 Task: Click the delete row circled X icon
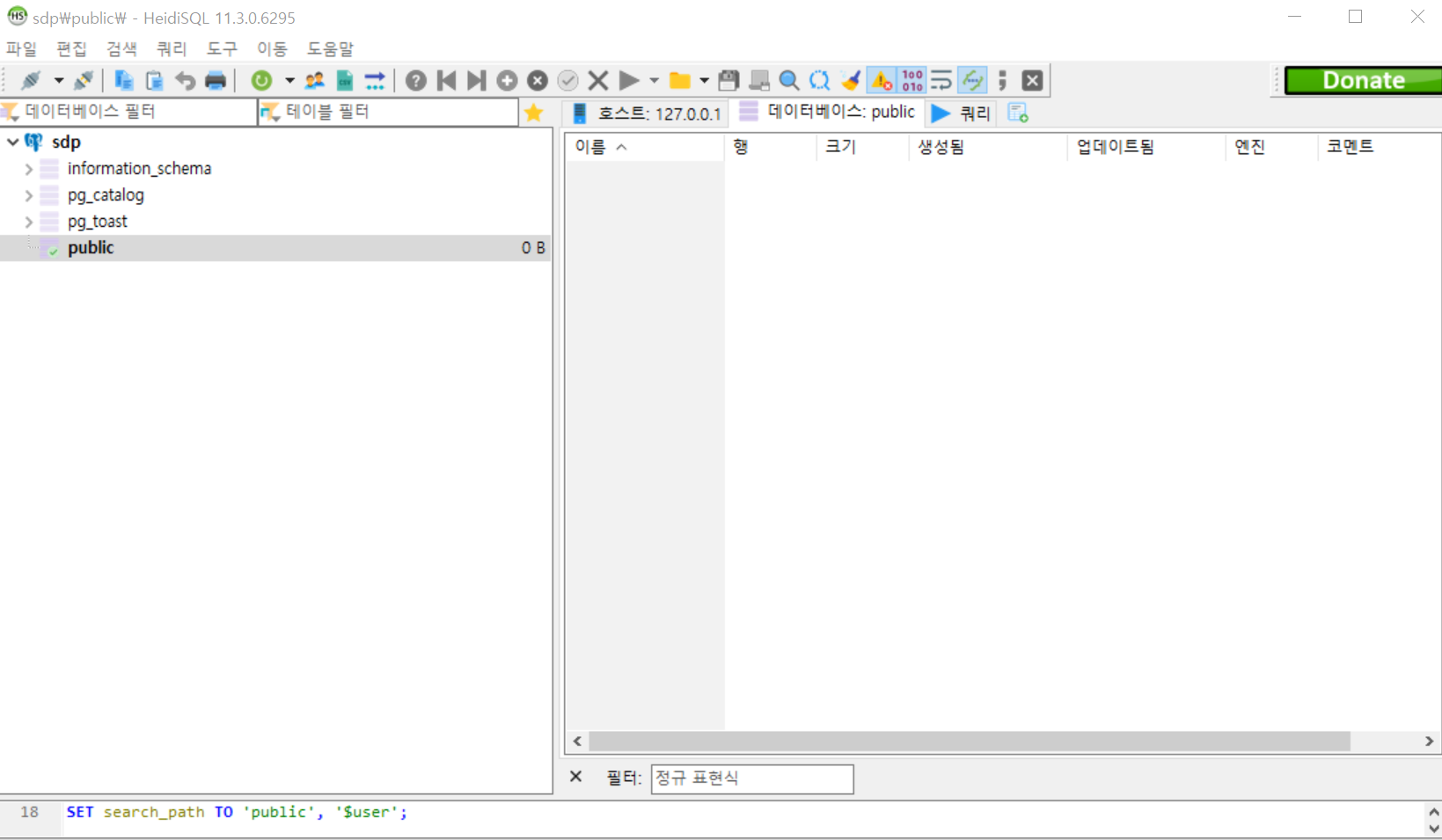point(538,81)
